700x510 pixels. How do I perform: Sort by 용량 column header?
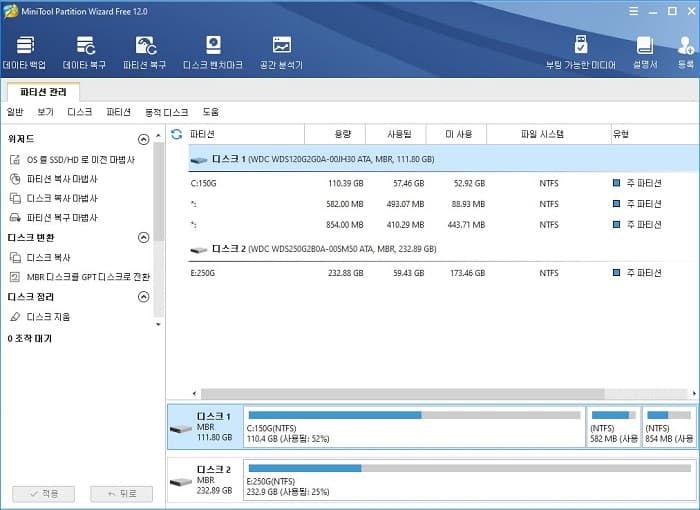pos(335,134)
